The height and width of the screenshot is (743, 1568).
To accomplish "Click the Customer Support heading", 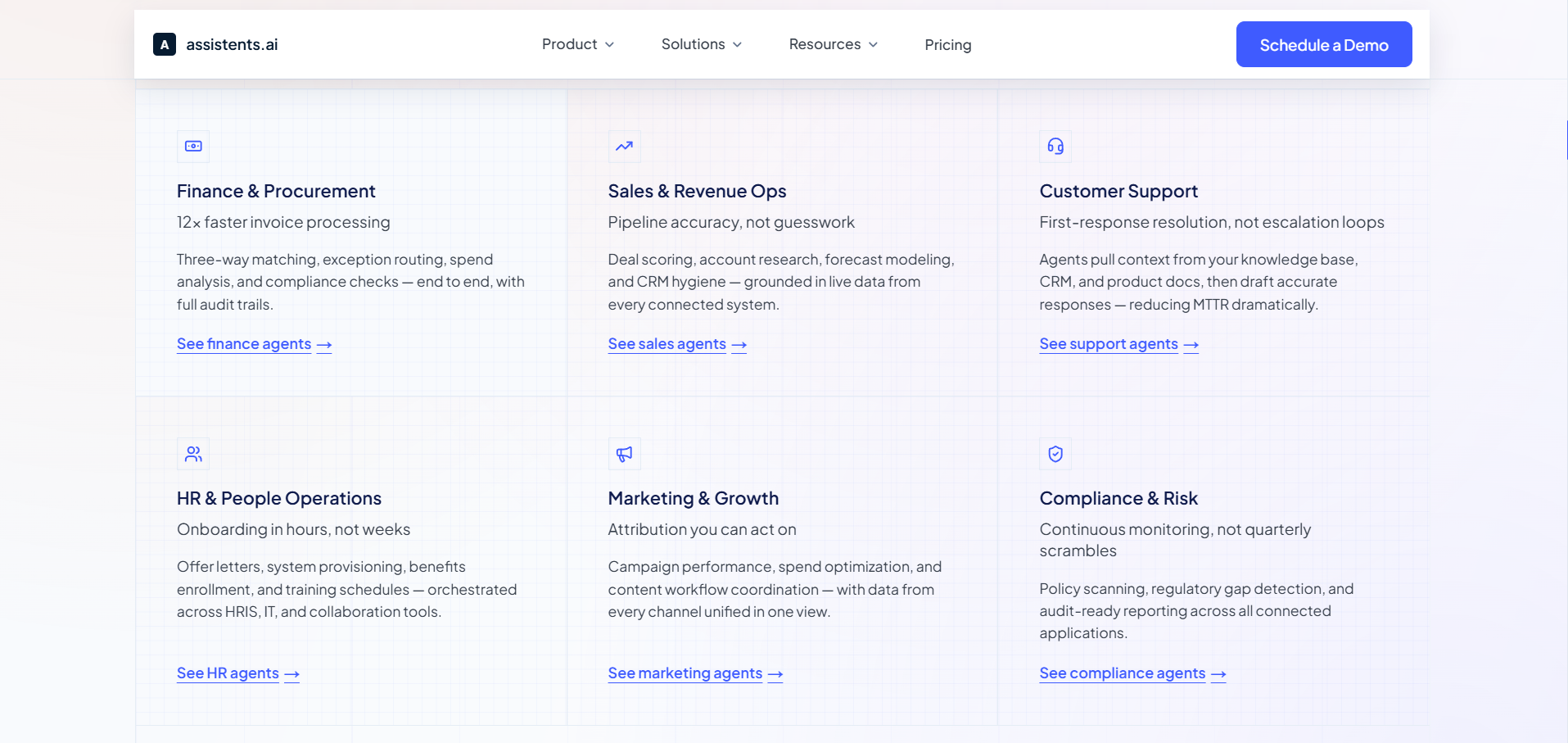I will click(1118, 191).
